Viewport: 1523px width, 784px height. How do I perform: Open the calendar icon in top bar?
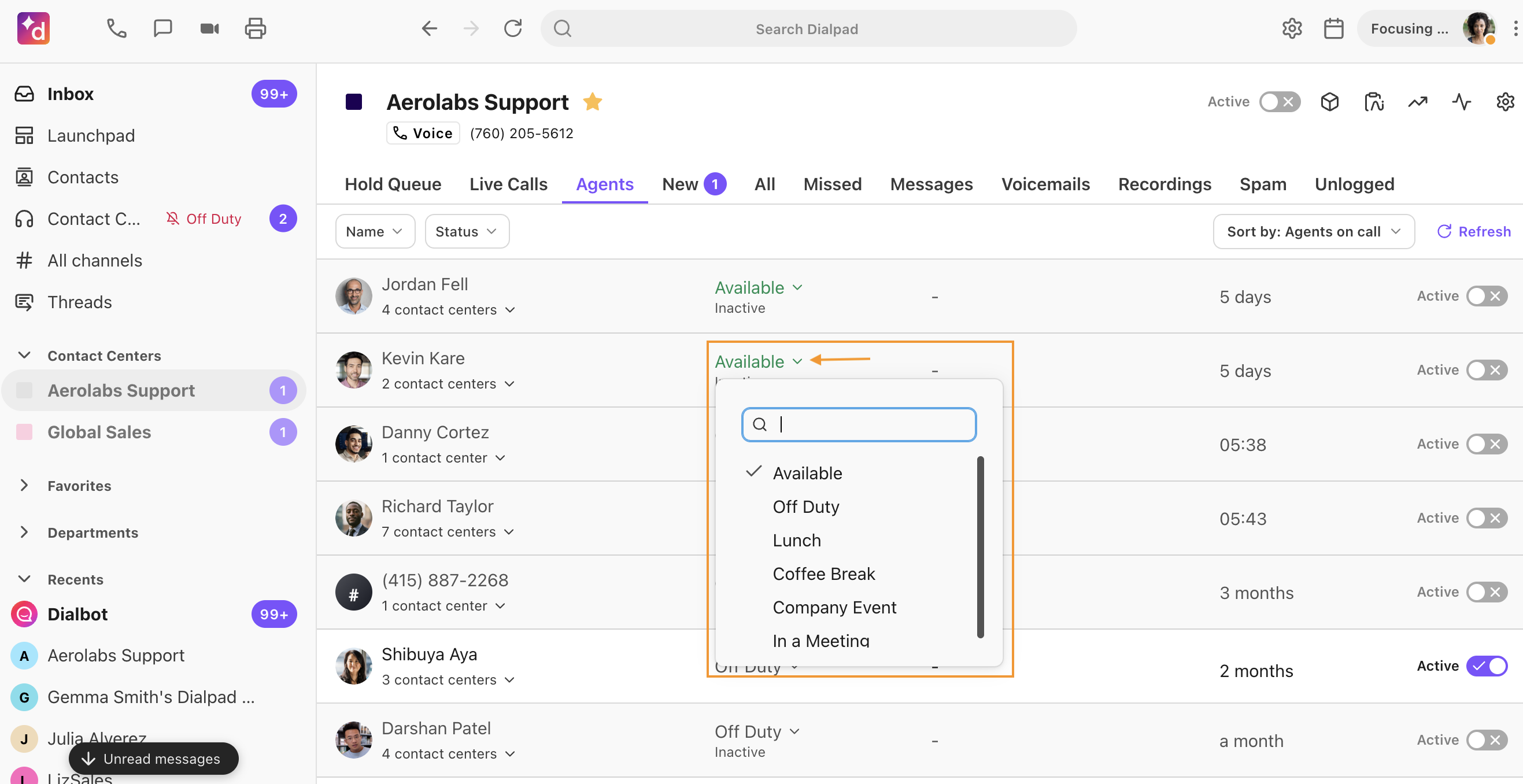(1333, 28)
